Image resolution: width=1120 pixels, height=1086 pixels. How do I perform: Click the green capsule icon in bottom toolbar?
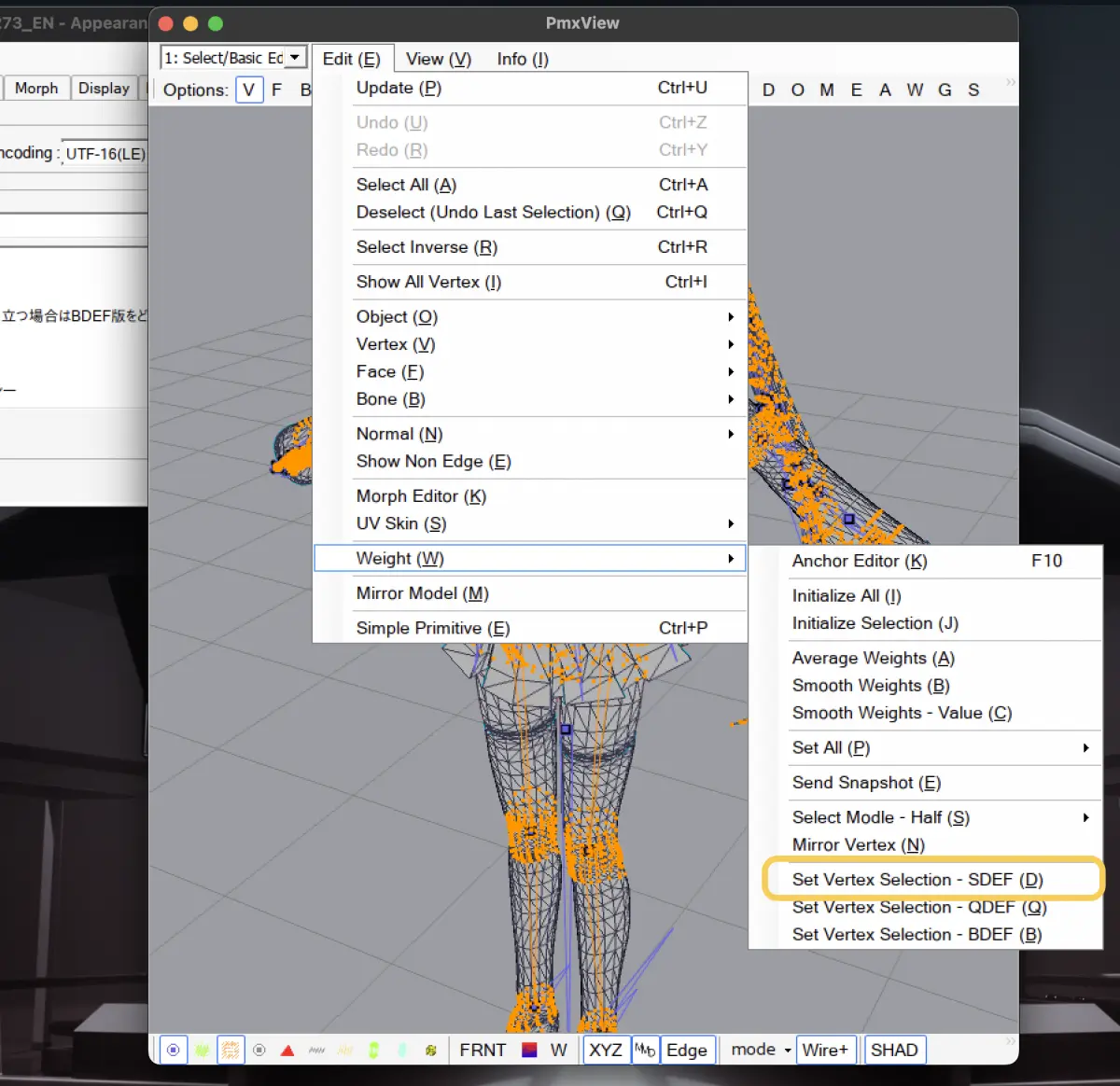tap(373, 1051)
